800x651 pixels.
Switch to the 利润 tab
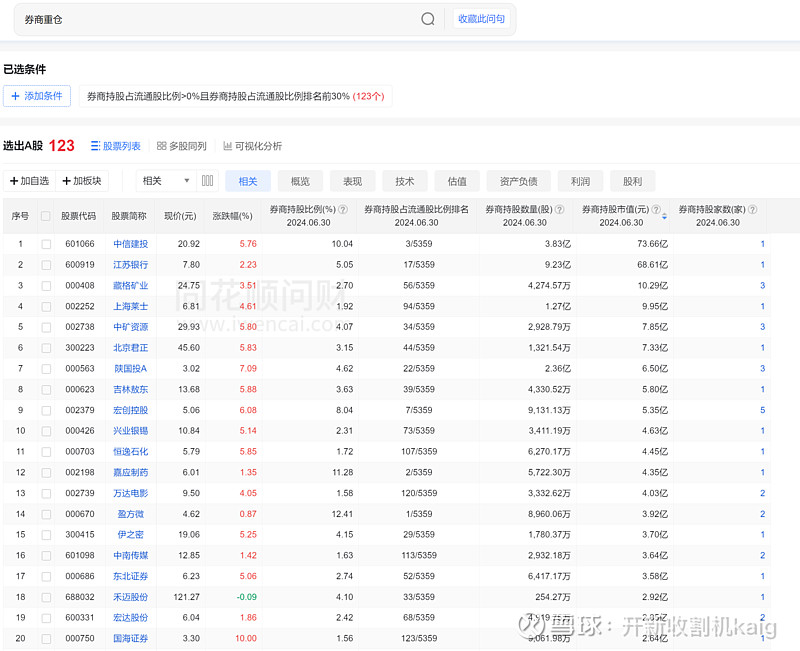pyautogui.click(x=580, y=181)
